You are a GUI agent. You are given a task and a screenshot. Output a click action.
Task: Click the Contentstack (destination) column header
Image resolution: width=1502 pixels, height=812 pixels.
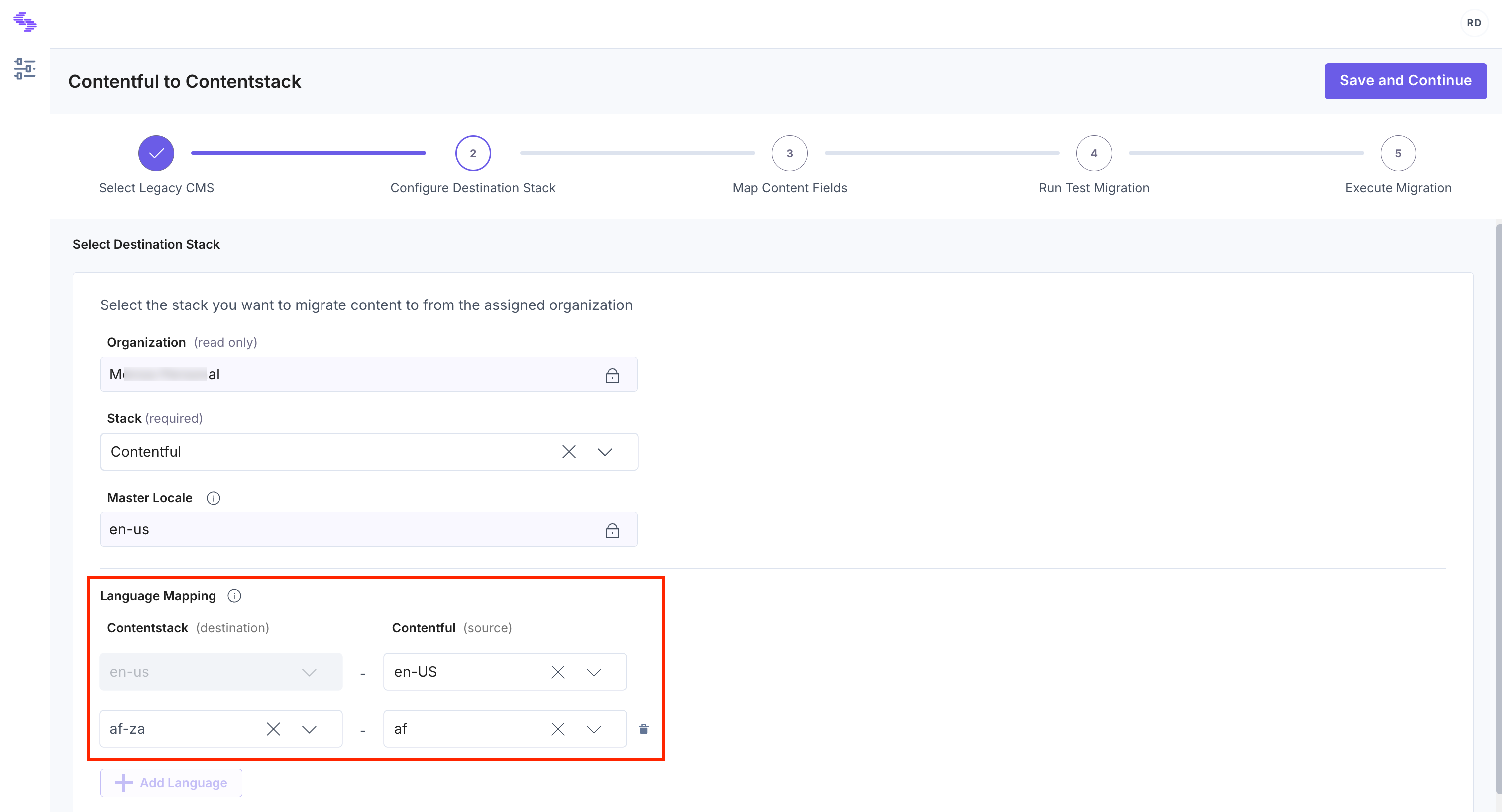tap(188, 628)
